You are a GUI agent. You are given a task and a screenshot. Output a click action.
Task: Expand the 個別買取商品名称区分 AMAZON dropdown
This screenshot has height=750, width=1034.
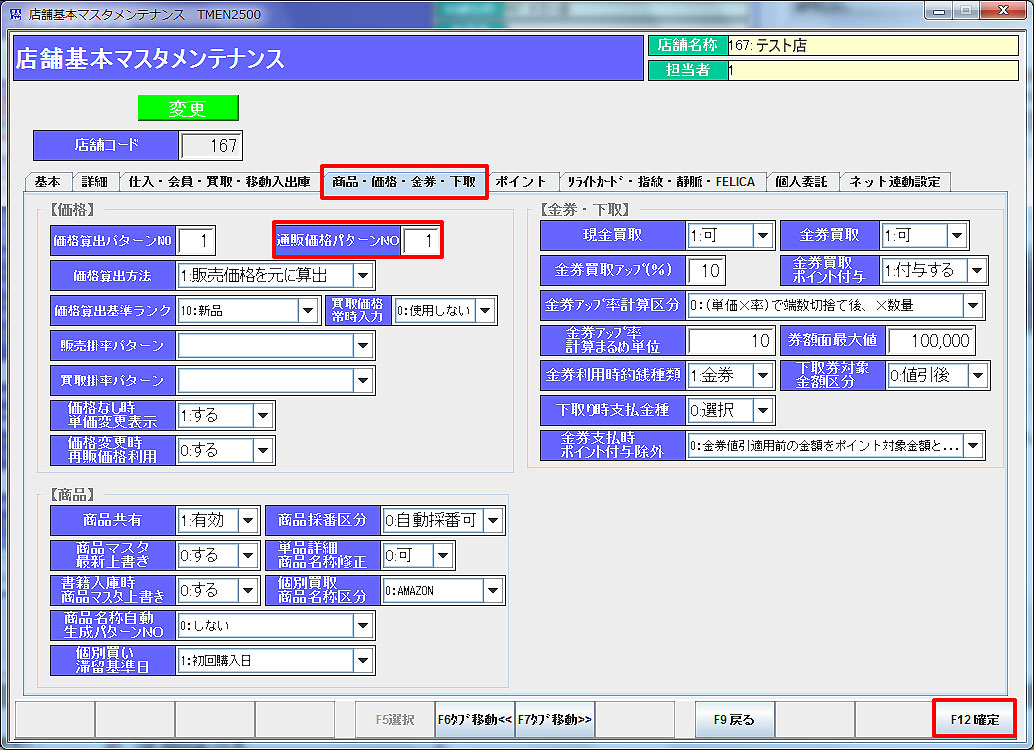point(491,591)
